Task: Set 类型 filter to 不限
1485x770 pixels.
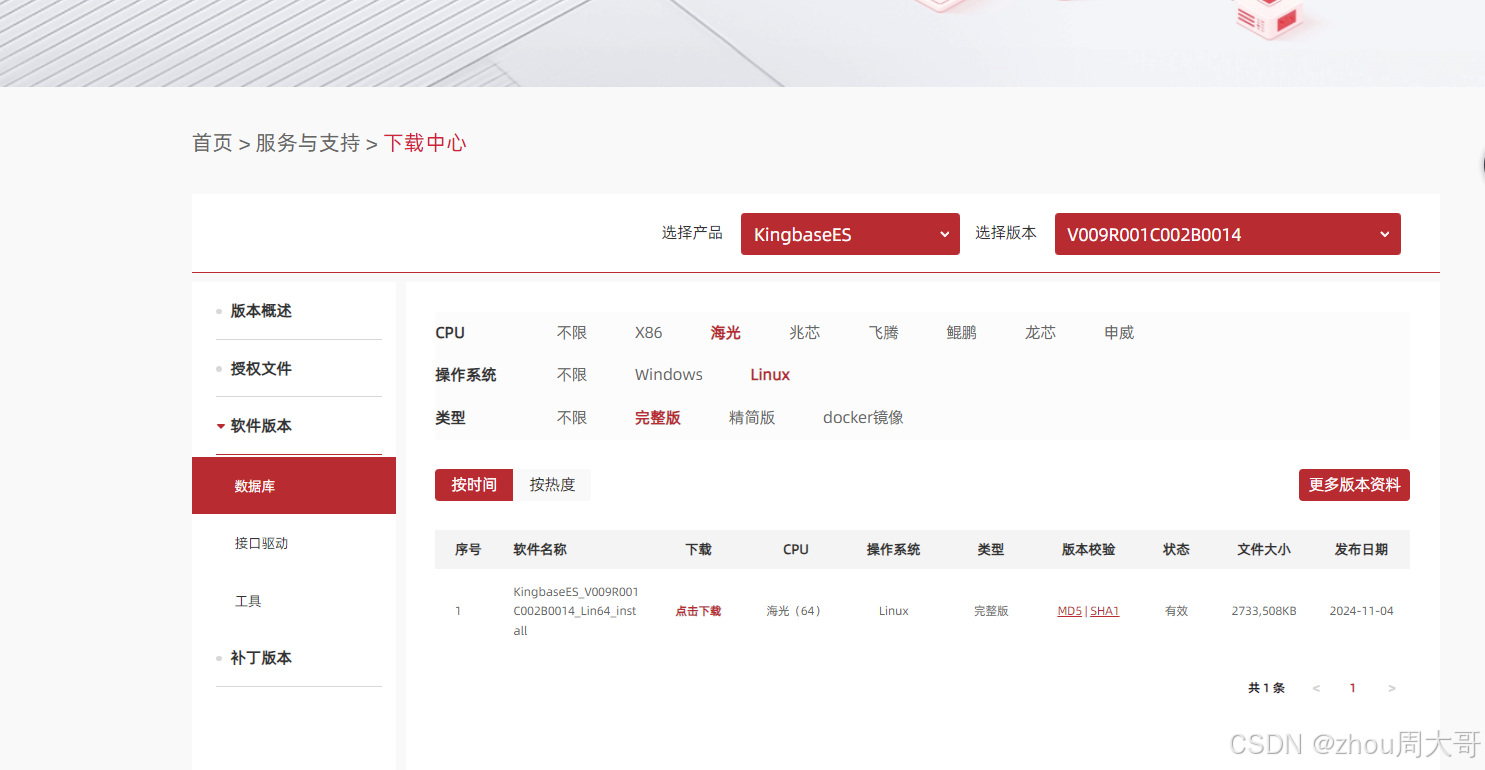Action: point(572,418)
